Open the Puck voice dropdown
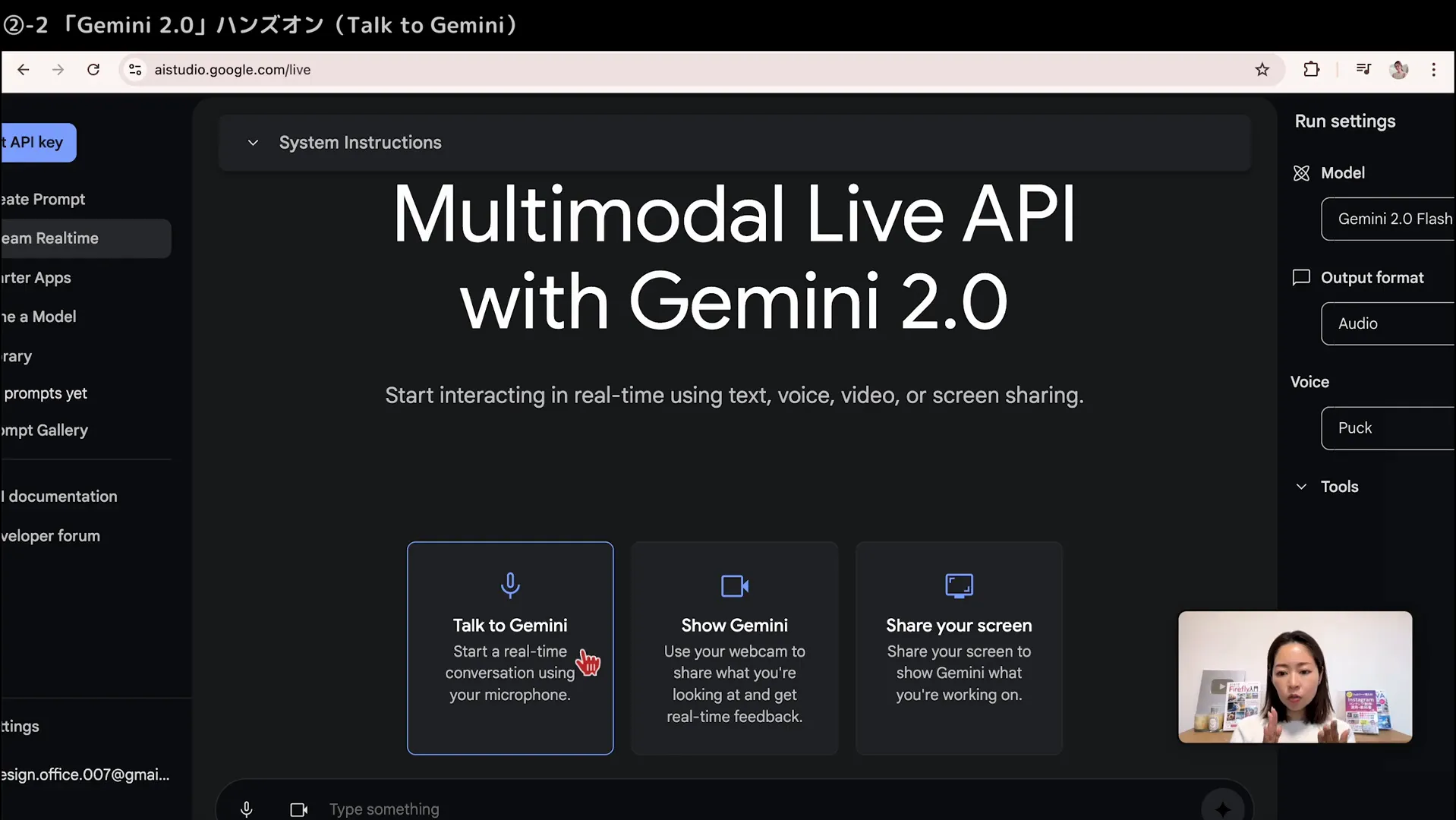This screenshot has width=1456, height=820. click(1388, 428)
